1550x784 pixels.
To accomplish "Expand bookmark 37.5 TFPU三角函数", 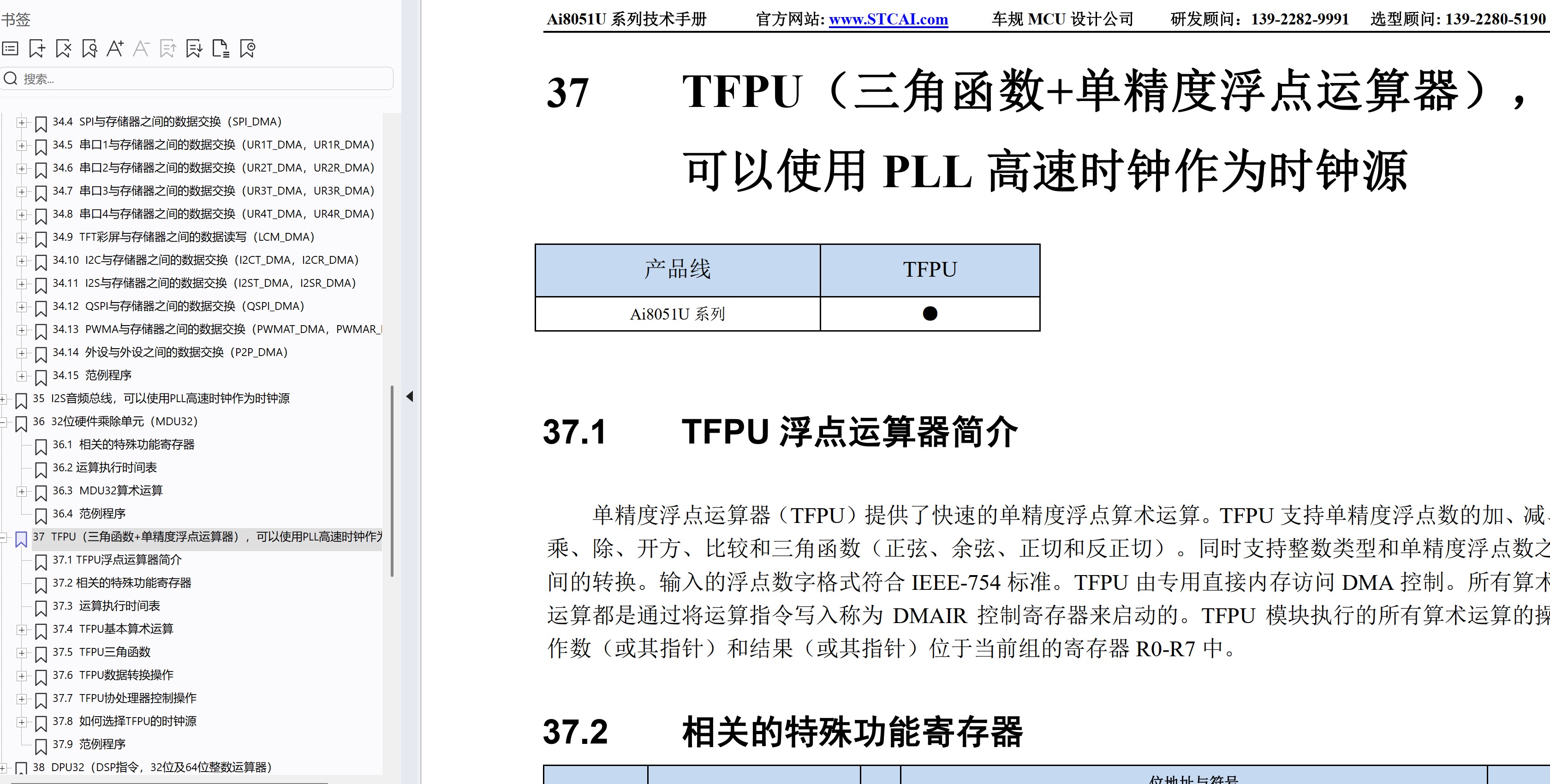I will pos(22,653).
